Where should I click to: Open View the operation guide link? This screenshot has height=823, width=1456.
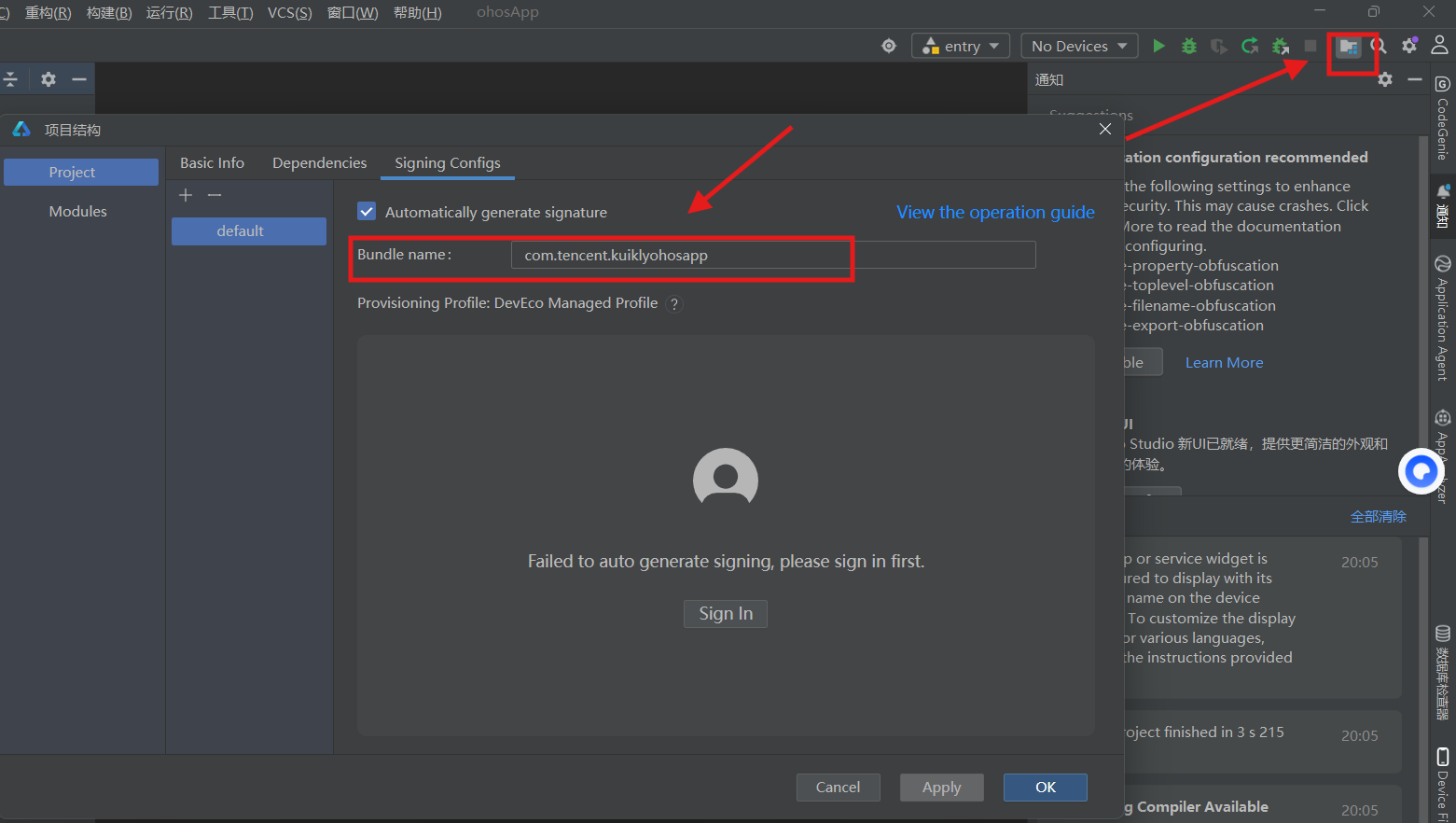tap(995, 212)
